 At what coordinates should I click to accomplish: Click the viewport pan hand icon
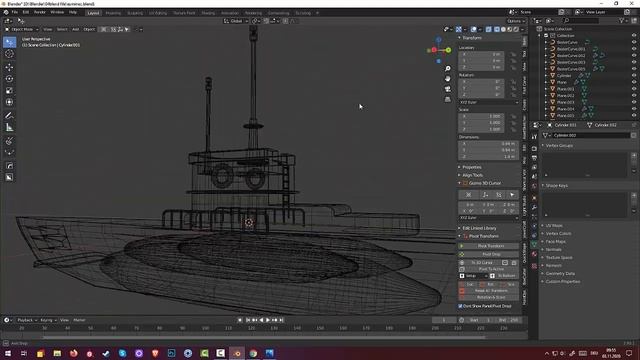pyautogui.click(x=448, y=79)
